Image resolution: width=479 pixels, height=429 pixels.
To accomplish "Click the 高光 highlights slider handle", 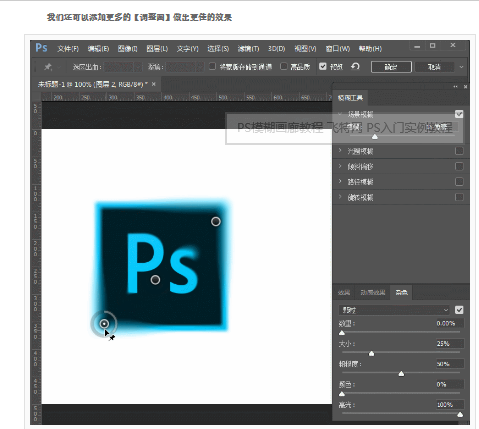I will 460,415.
